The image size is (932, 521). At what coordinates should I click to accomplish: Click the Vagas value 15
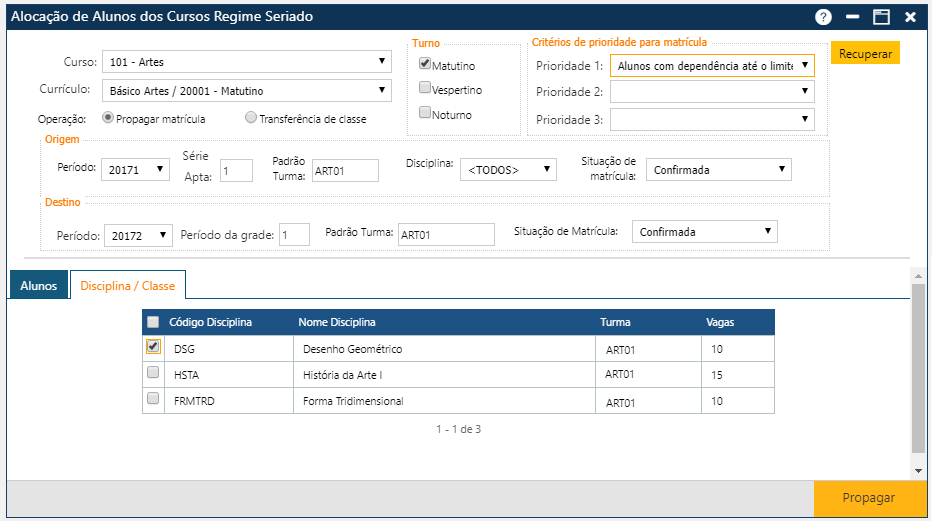717,375
